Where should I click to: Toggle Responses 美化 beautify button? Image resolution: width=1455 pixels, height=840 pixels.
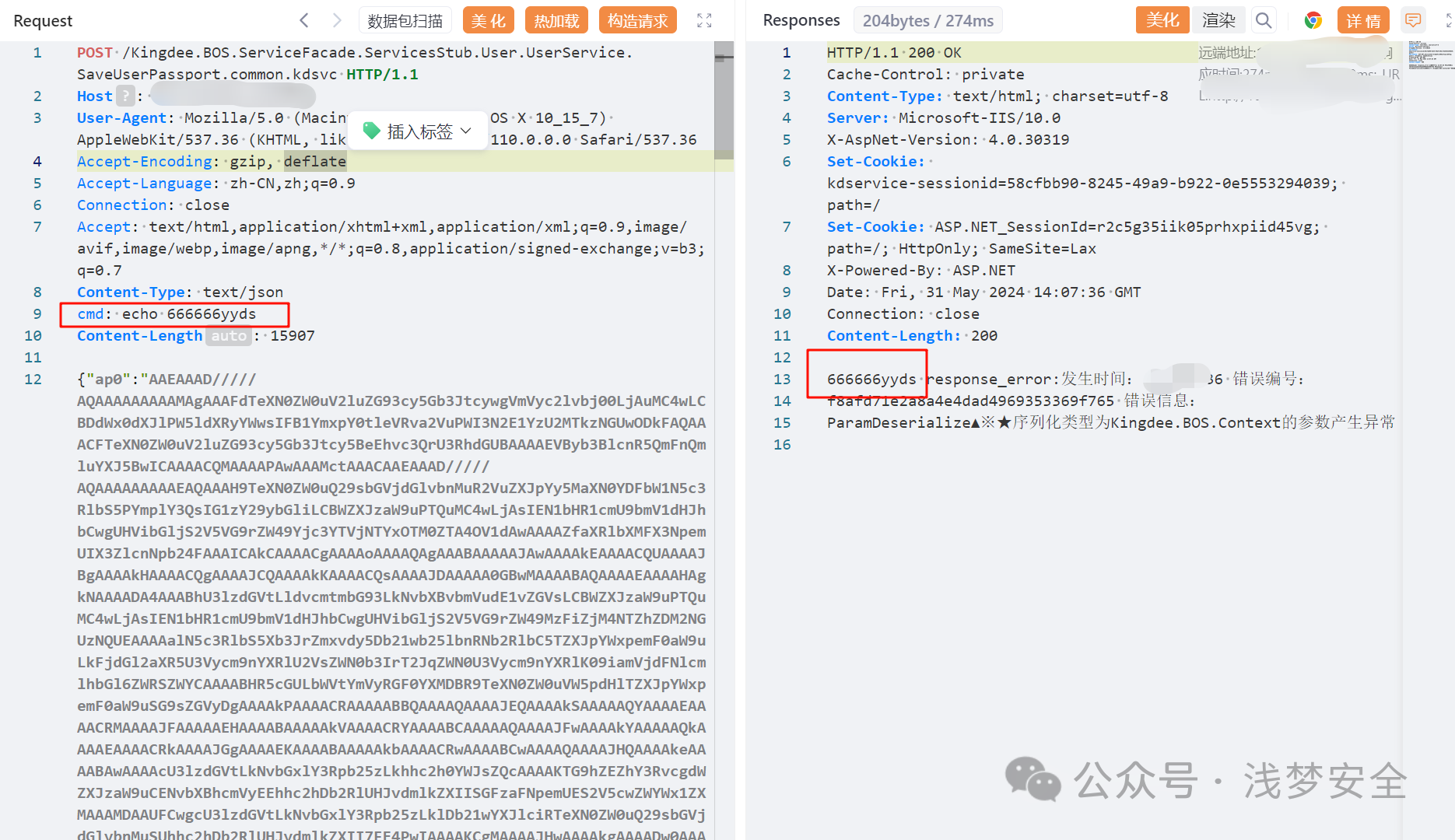tap(1162, 20)
